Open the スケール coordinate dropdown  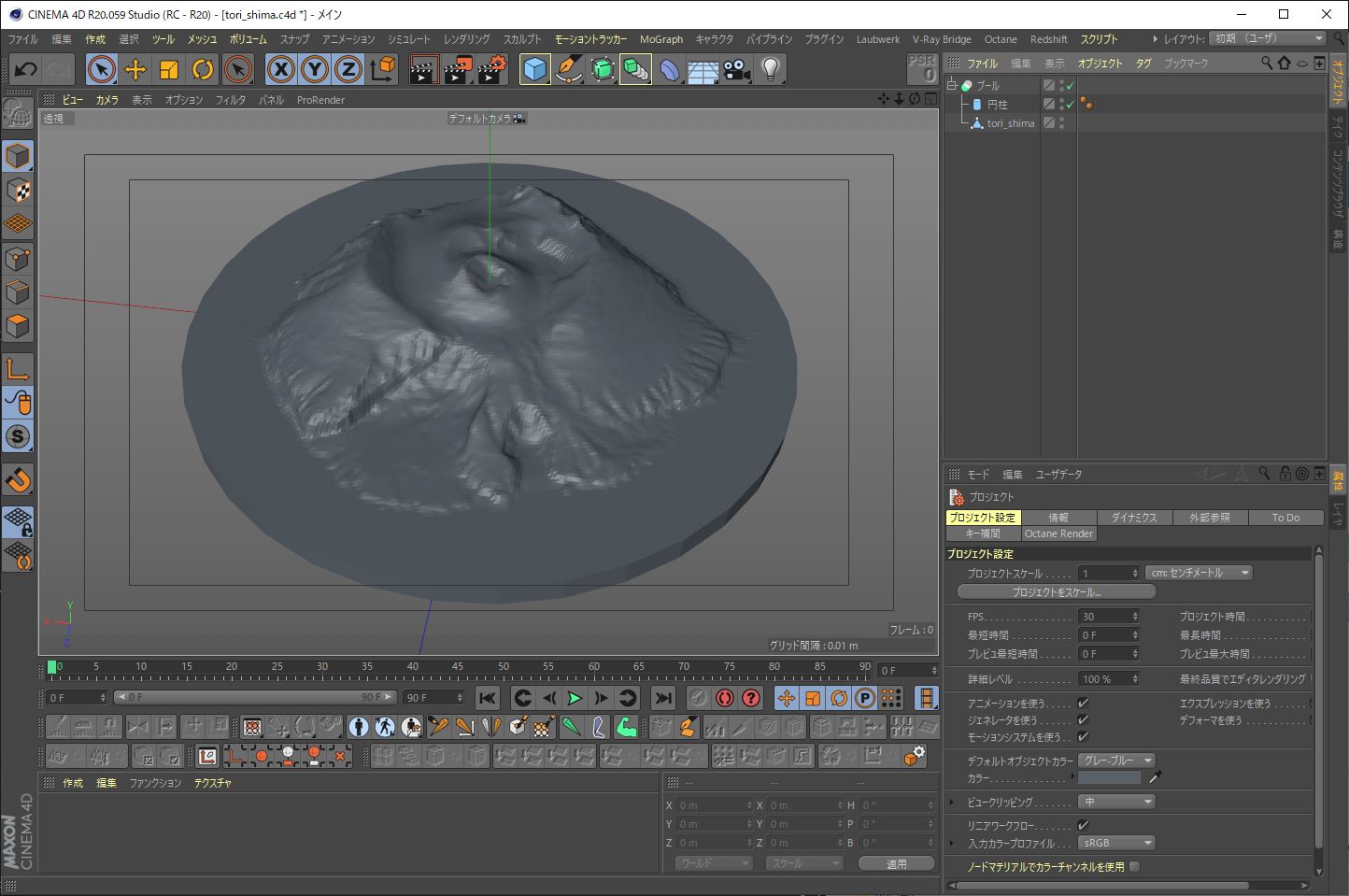803,863
